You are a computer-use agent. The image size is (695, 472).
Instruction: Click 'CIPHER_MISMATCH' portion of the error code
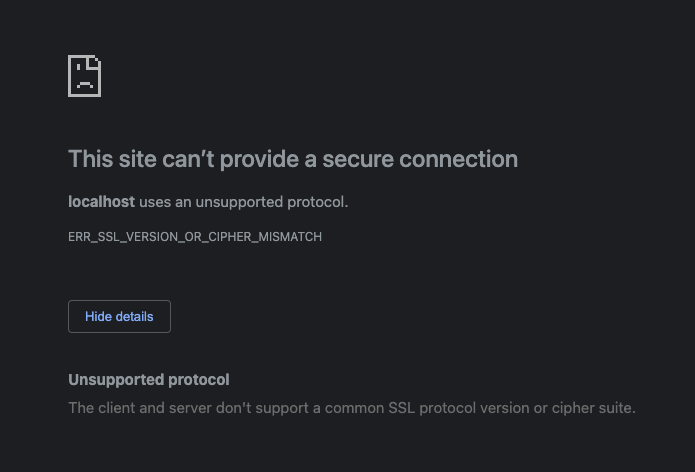[x=265, y=237]
